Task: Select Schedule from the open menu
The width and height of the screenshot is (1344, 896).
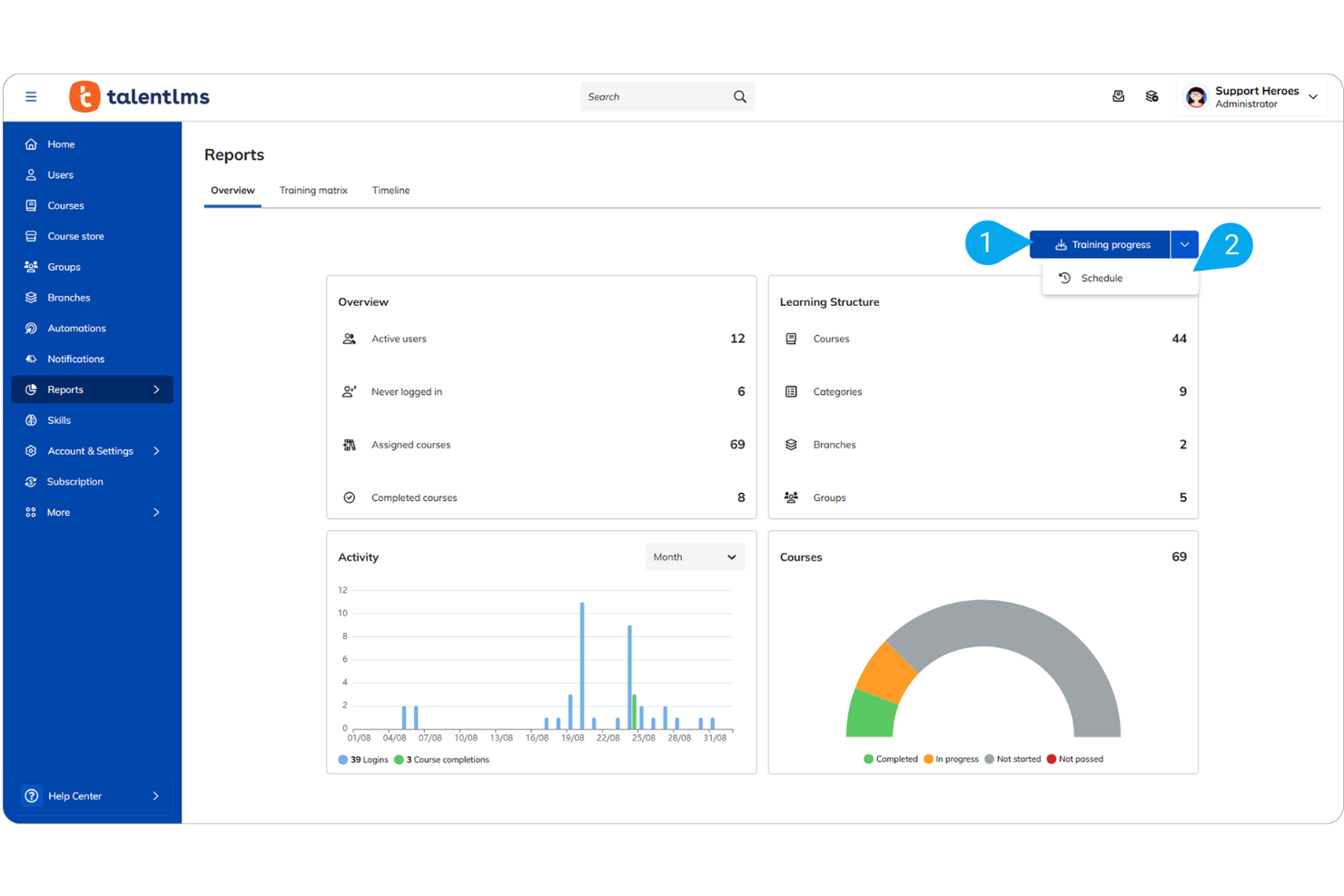Action: pos(1101,278)
